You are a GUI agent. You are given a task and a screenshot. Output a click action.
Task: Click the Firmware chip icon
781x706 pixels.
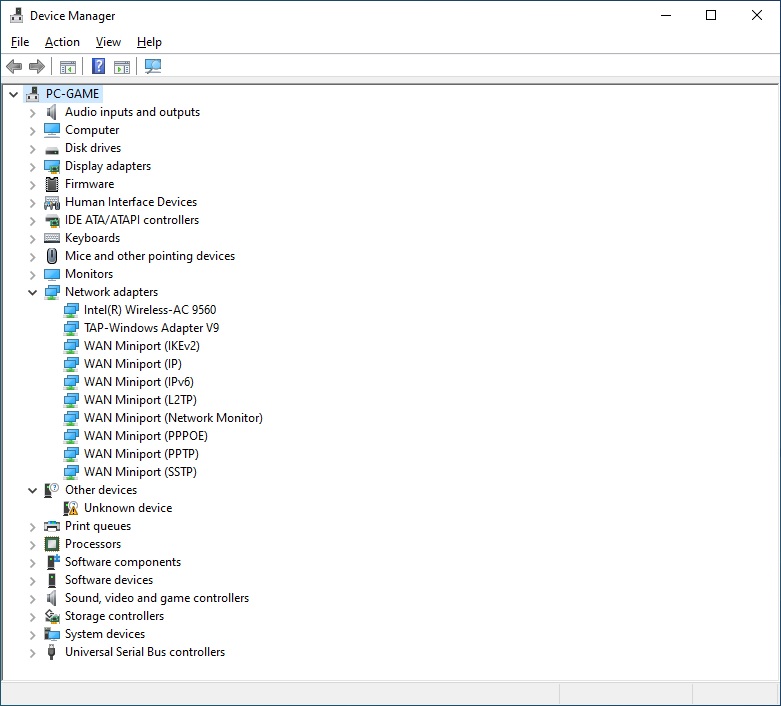point(52,184)
